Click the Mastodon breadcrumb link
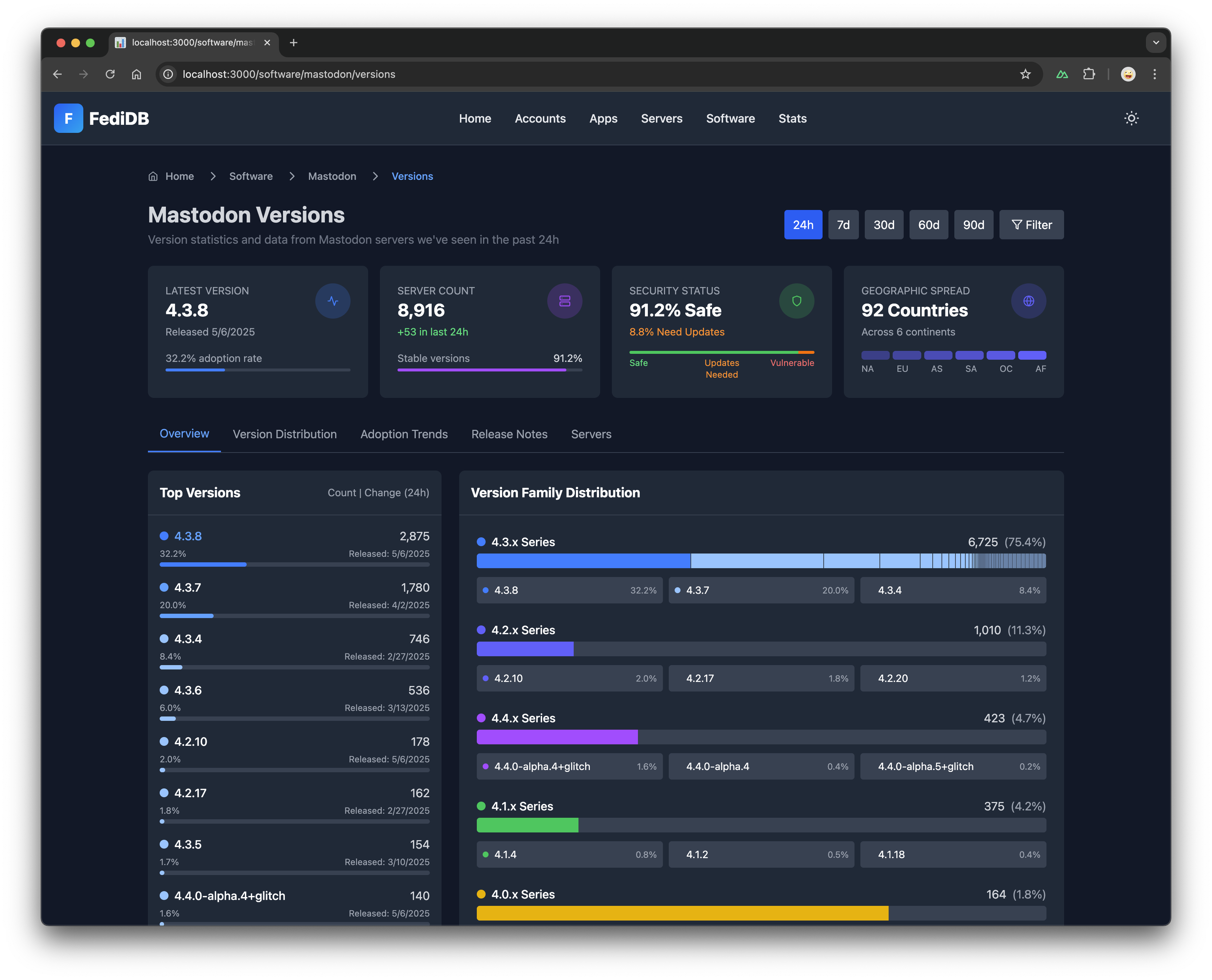1212x980 pixels. click(x=332, y=176)
